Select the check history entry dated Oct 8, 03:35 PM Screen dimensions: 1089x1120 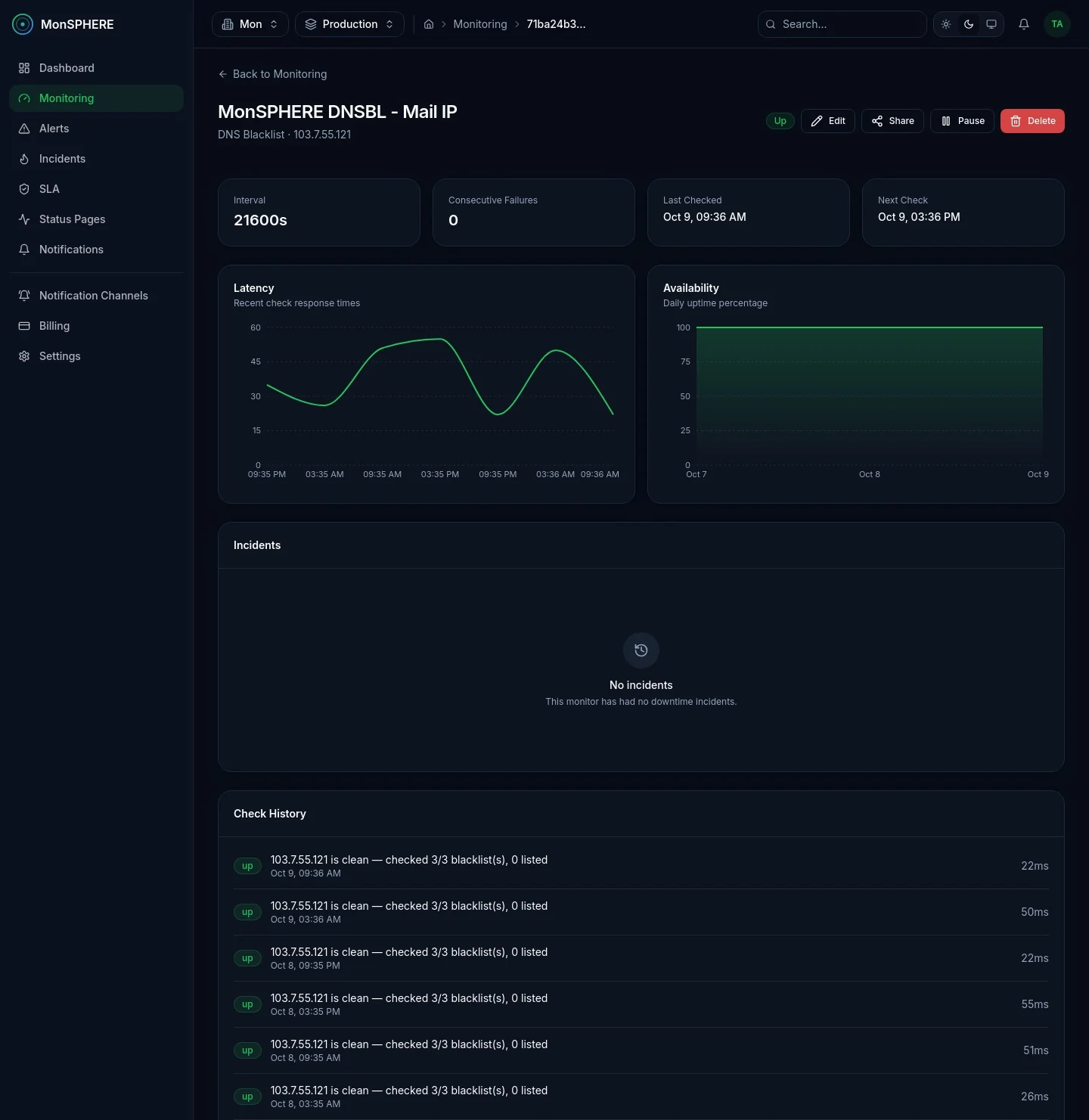point(641,1004)
